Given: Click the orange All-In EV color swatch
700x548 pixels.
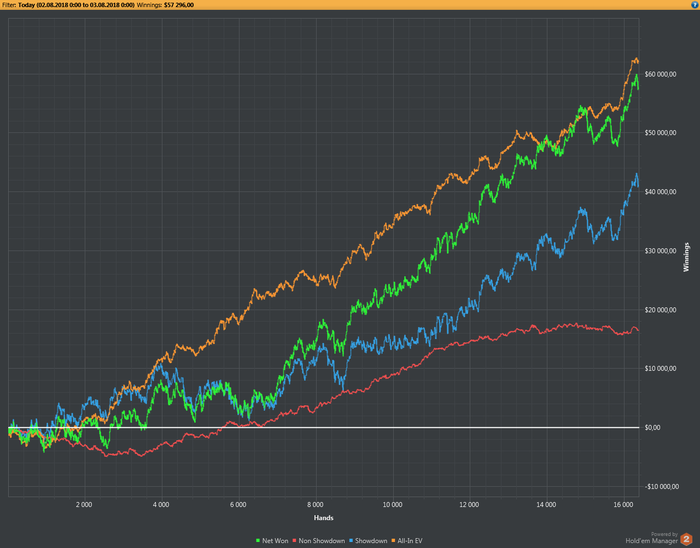Looking at the screenshot, I should pyautogui.click(x=393, y=541).
